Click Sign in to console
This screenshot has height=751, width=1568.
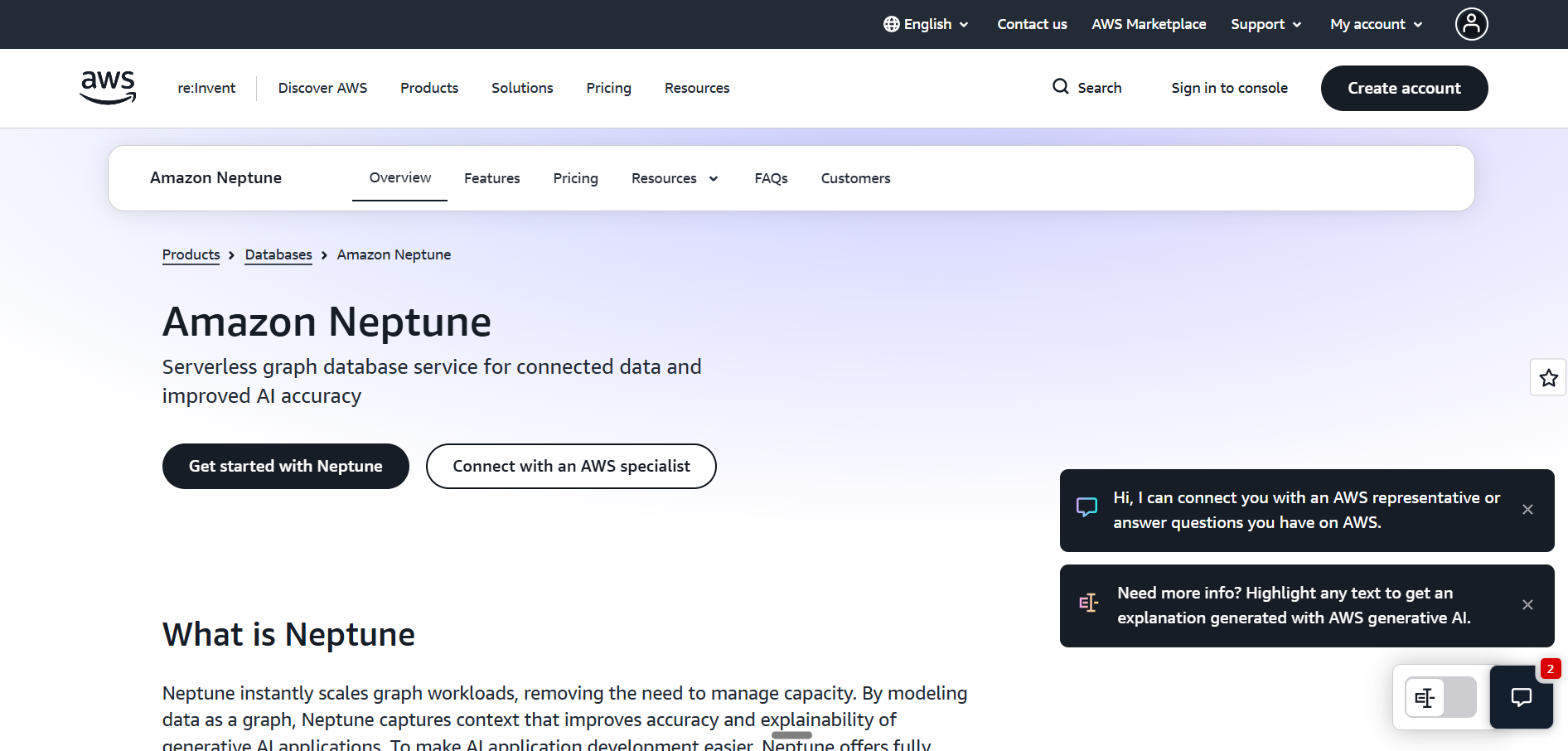tap(1229, 88)
